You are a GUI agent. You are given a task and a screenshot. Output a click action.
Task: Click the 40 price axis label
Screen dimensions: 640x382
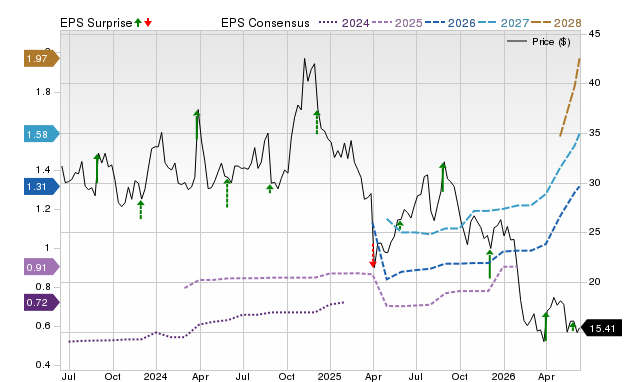pos(595,83)
